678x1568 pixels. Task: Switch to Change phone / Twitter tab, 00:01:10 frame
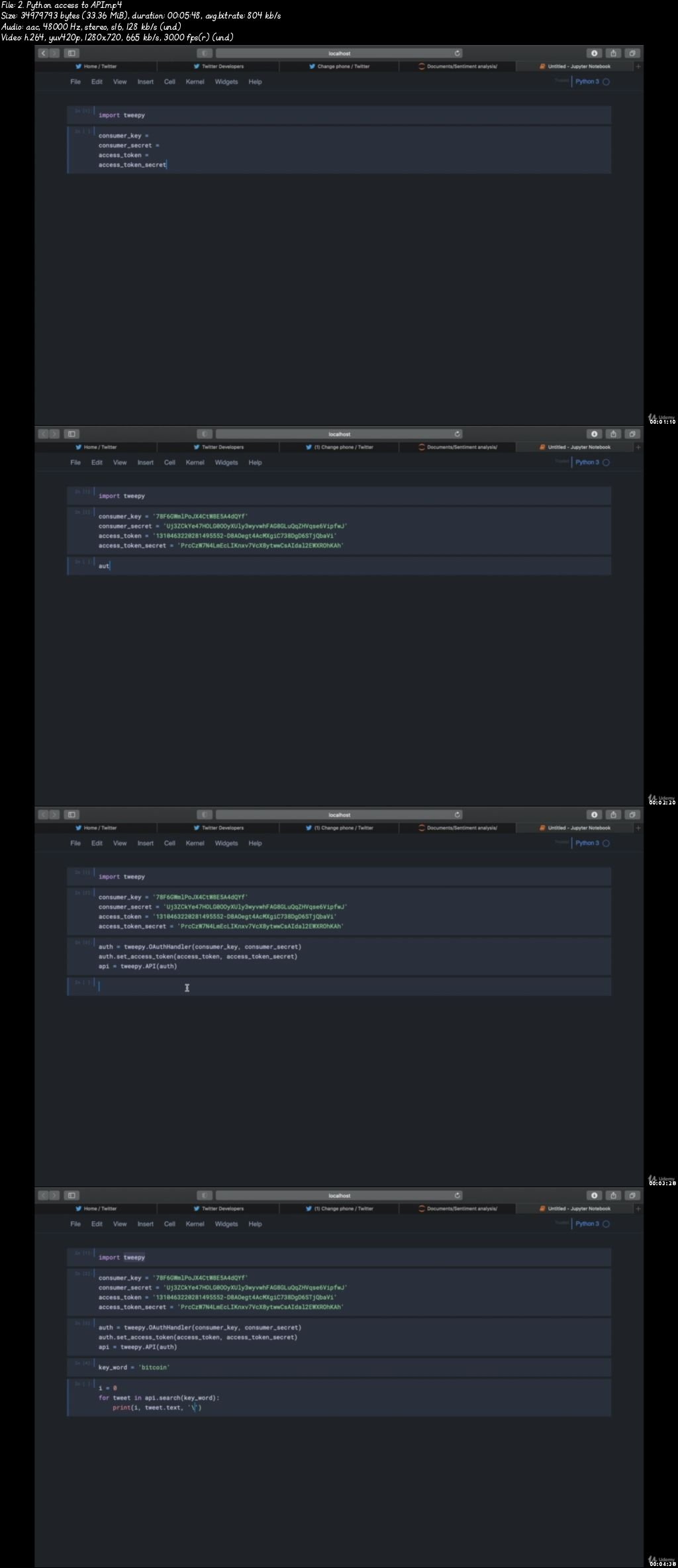point(339,66)
